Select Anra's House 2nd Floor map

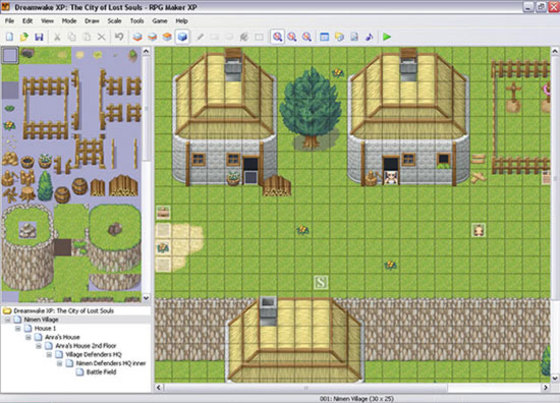[86, 345]
